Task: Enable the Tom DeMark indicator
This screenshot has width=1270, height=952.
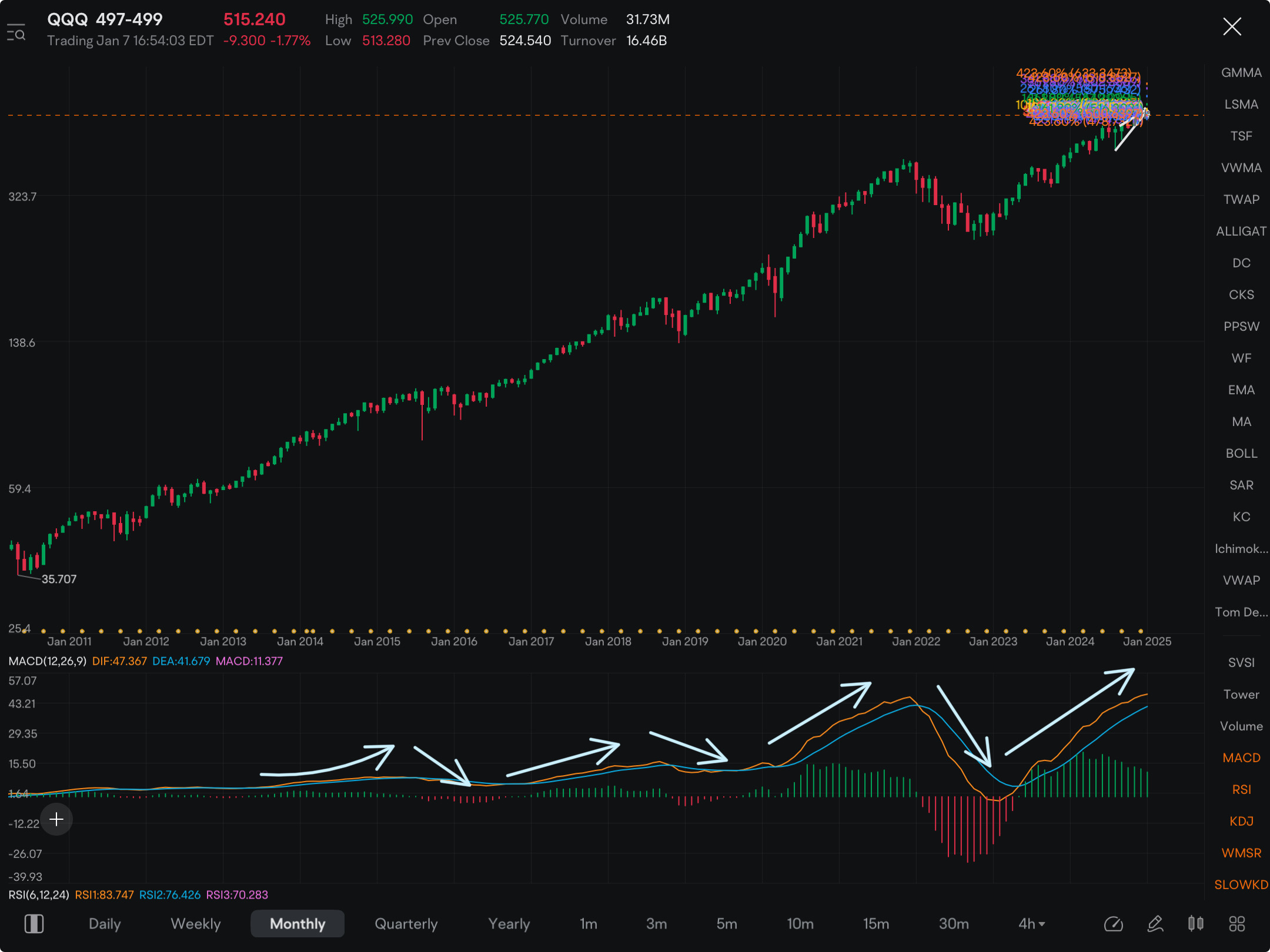Action: (1241, 612)
